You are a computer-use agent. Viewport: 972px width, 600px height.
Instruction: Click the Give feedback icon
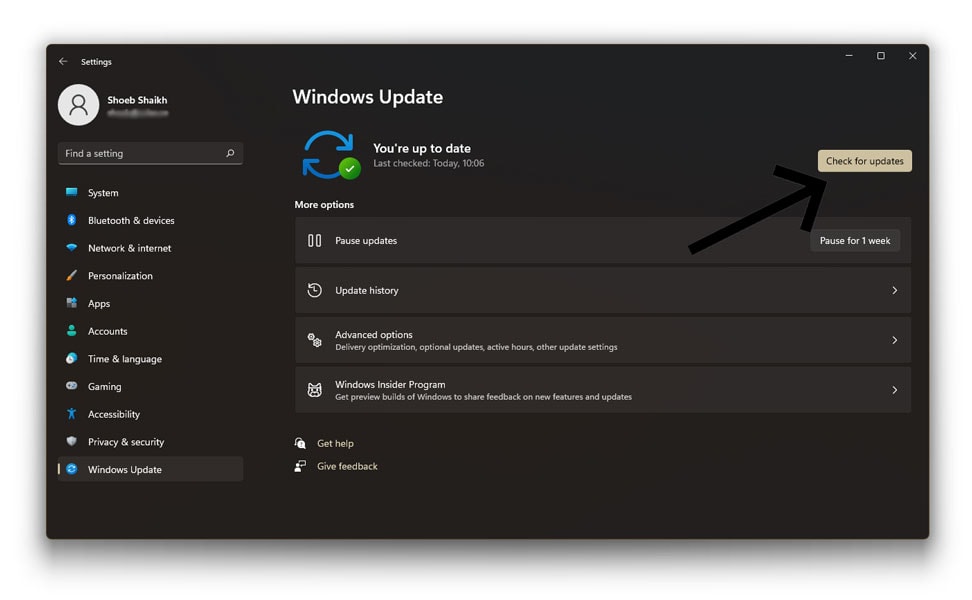(300, 466)
